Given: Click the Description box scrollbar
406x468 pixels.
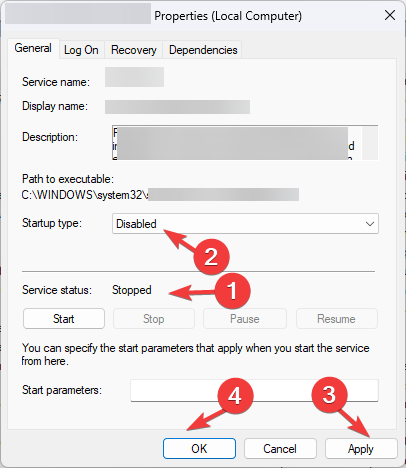Looking at the screenshot, I should click(x=370, y=143).
